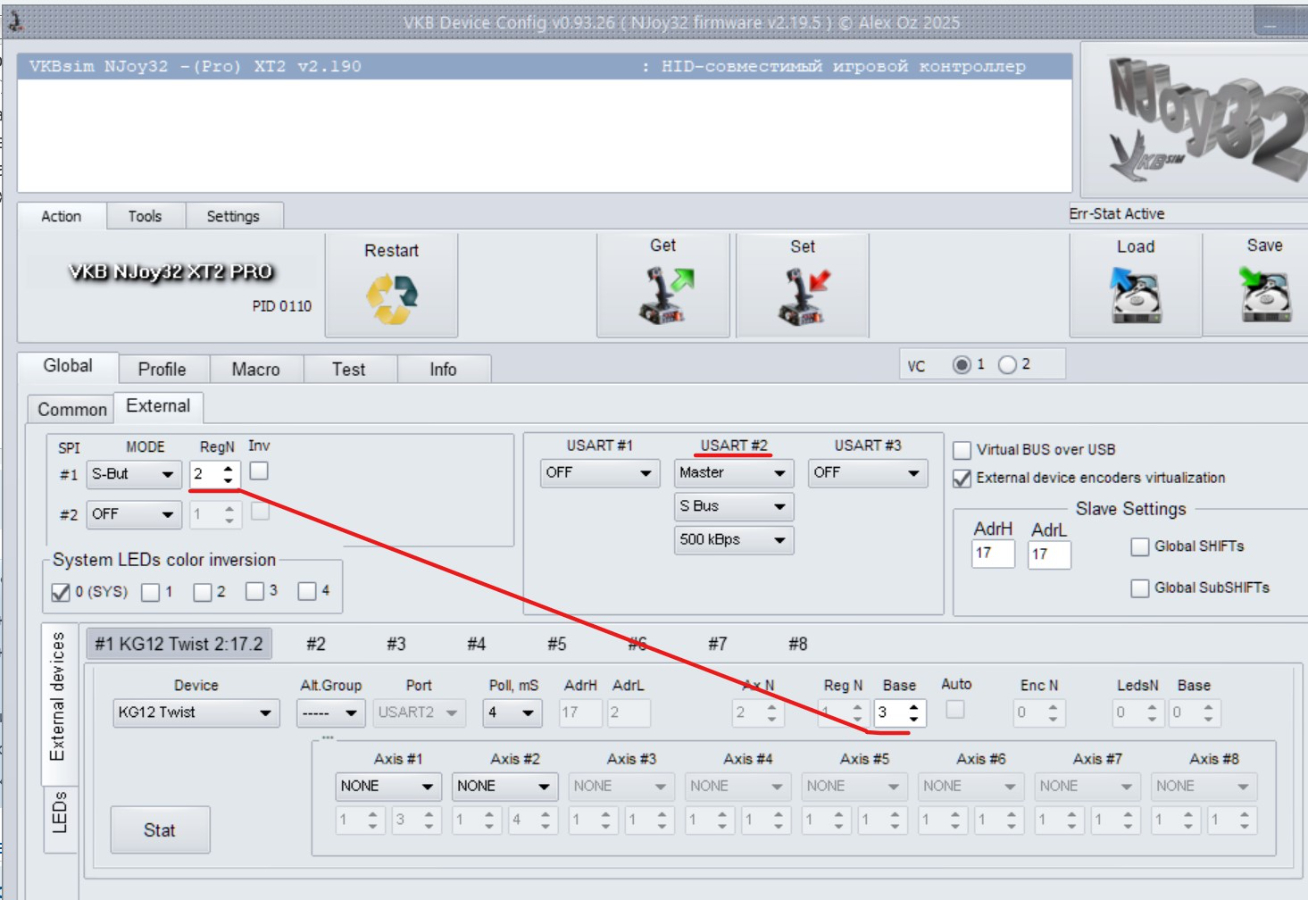Open USART #2 Master mode dropdown

[733, 473]
